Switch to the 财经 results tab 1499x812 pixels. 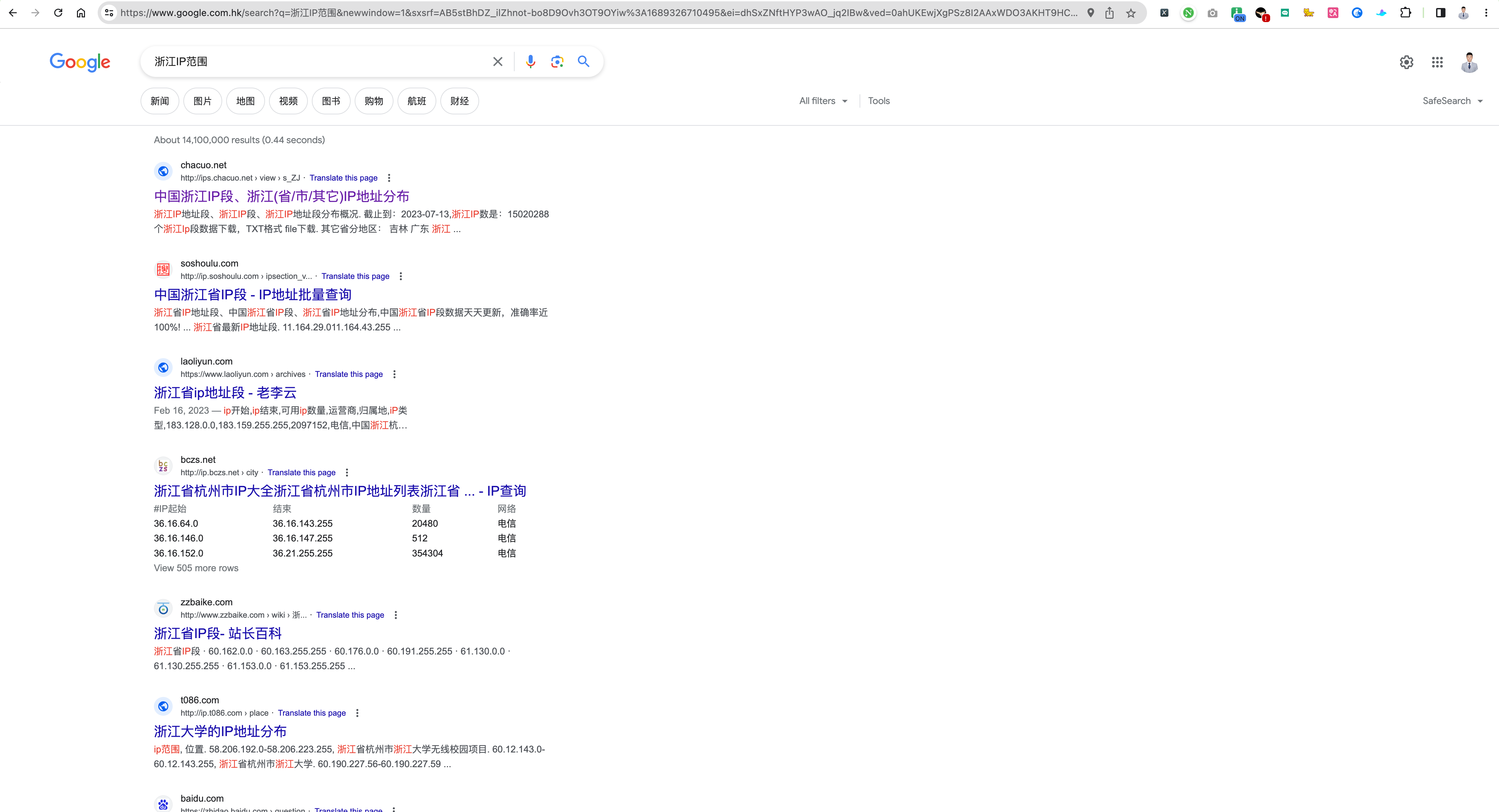point(460,101)
